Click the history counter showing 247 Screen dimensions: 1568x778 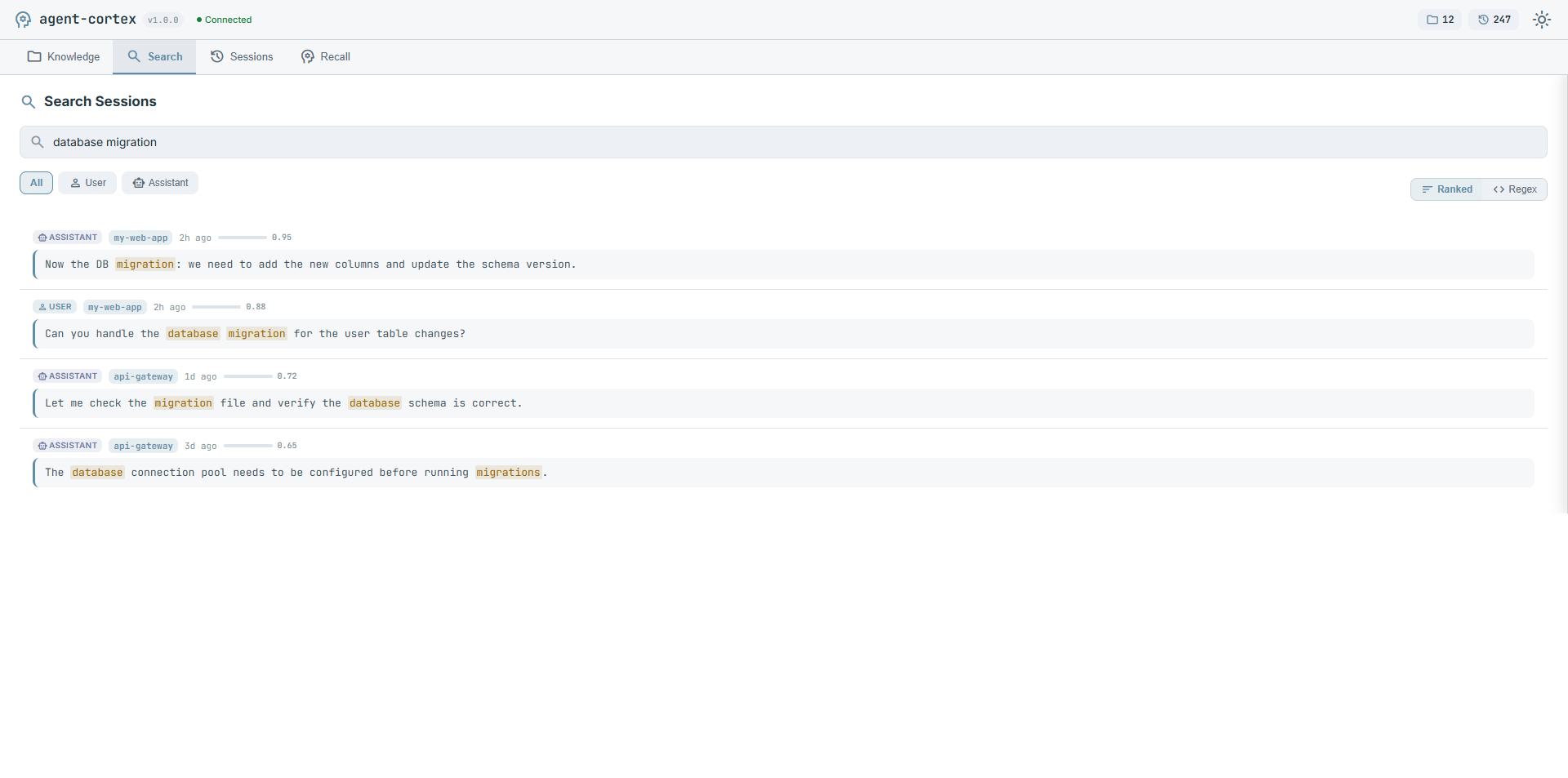point(1493,19)
